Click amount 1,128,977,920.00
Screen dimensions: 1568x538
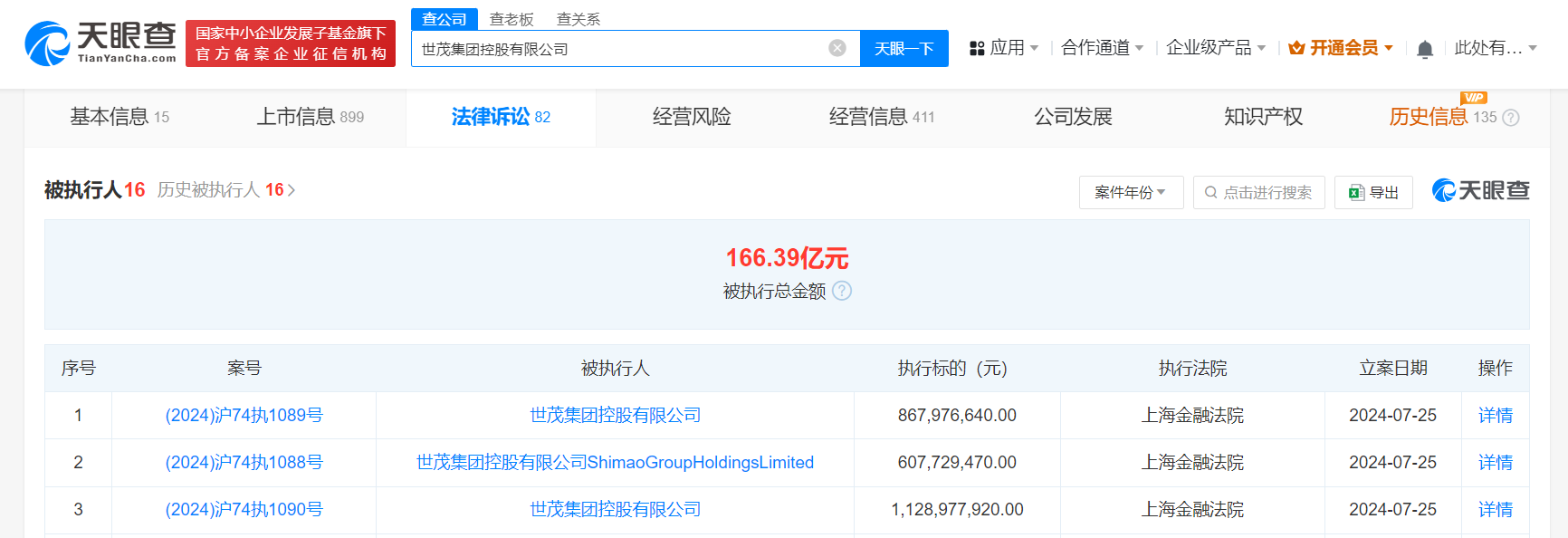click(x=957, y=509)
